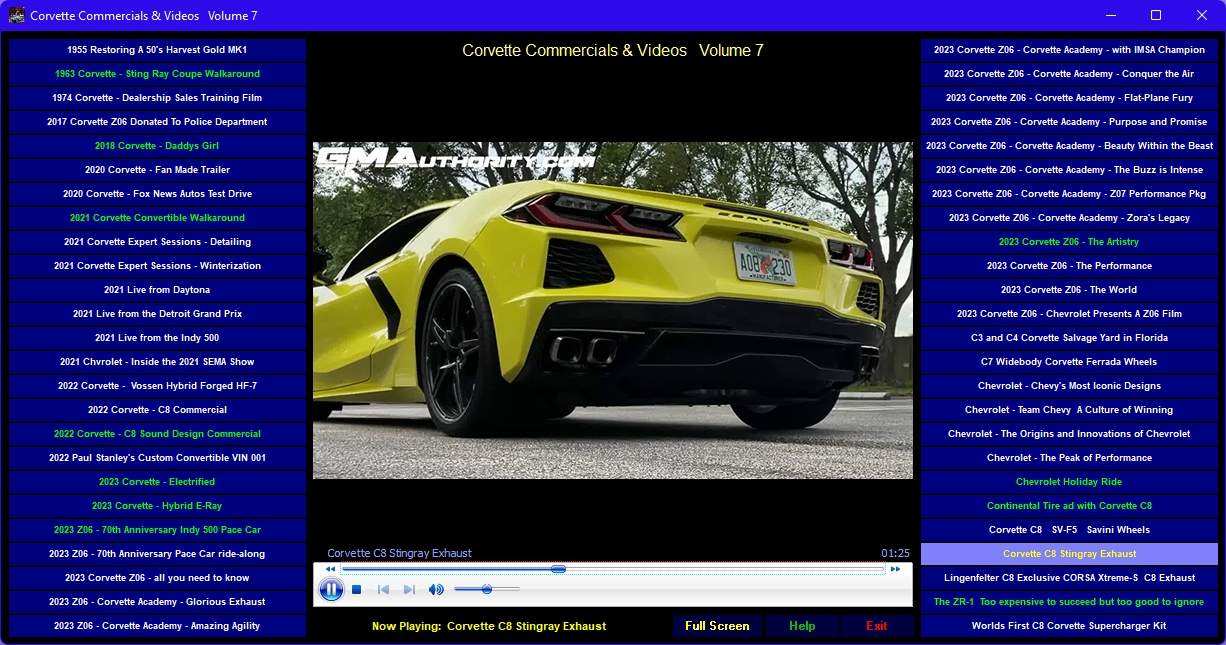The height and width of the screenshot is (645, 1226).
Task: Skip to the previous track
Action: tap(383, 590)
